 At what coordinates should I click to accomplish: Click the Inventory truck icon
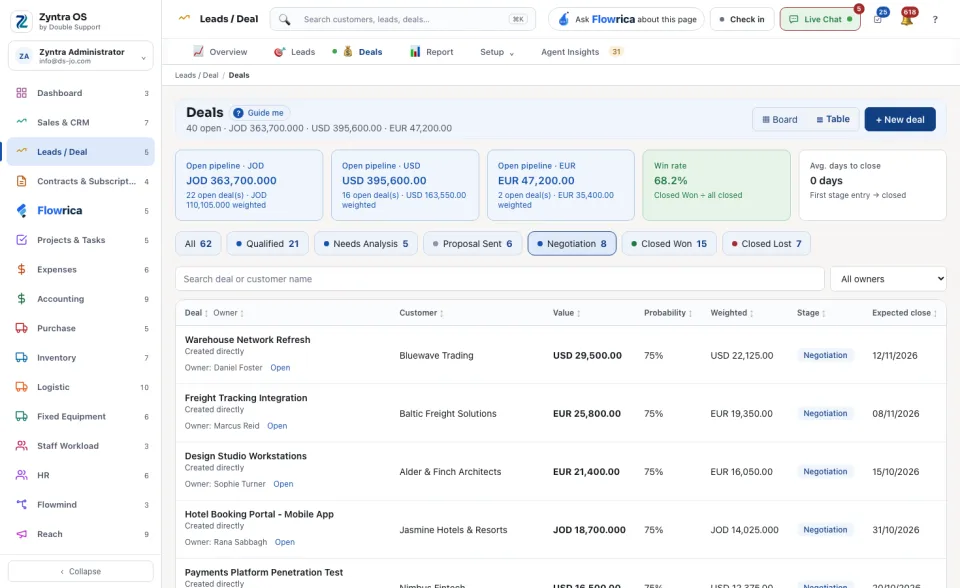click(21, 358)
